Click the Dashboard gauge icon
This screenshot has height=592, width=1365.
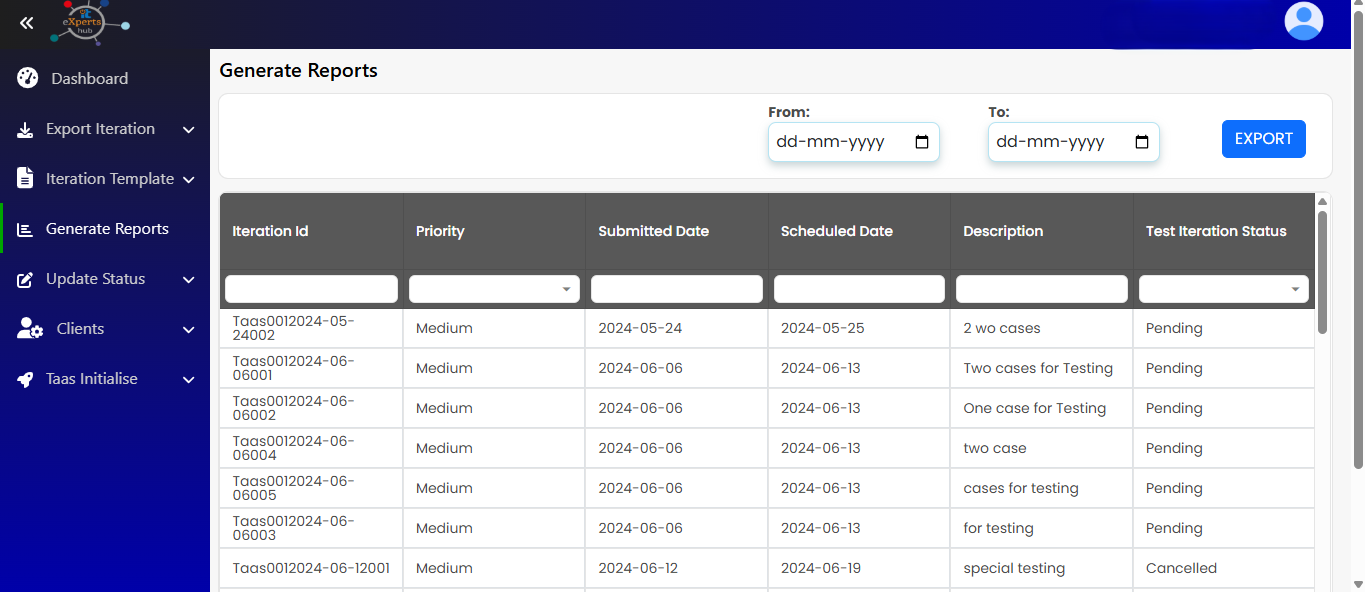pos(27,79)
